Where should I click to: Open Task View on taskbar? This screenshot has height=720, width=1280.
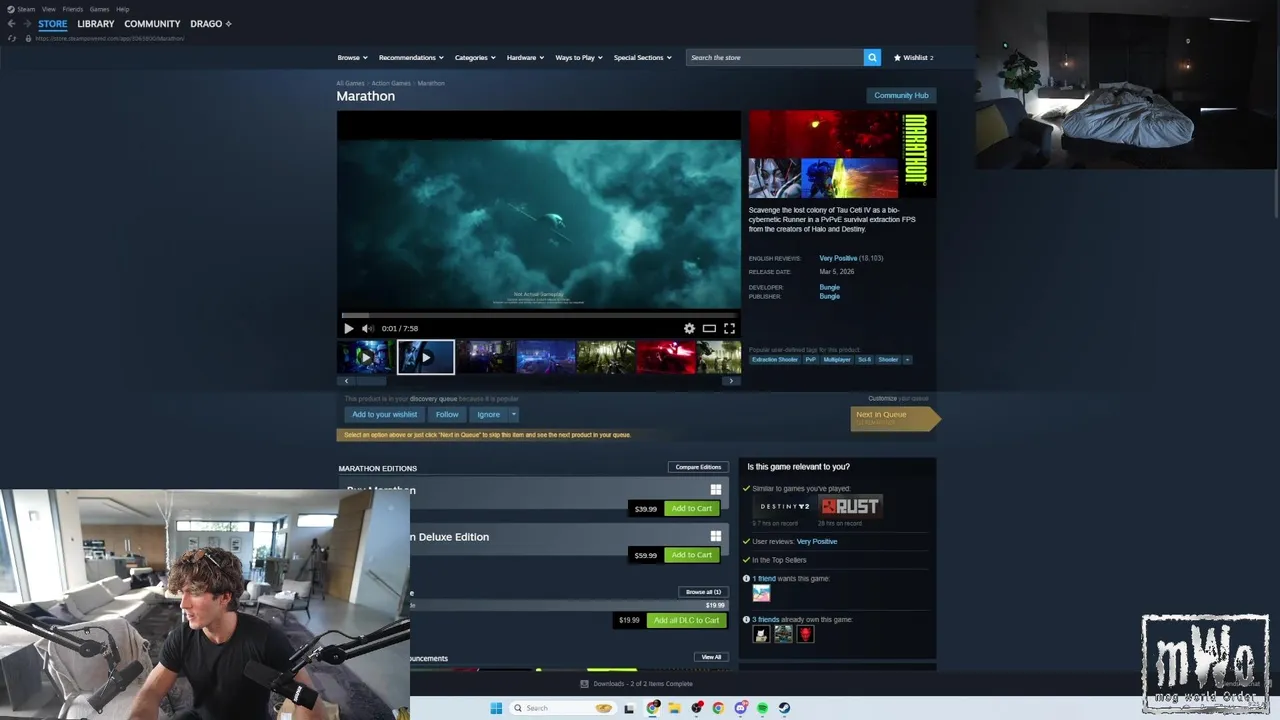tap(629, 708)
